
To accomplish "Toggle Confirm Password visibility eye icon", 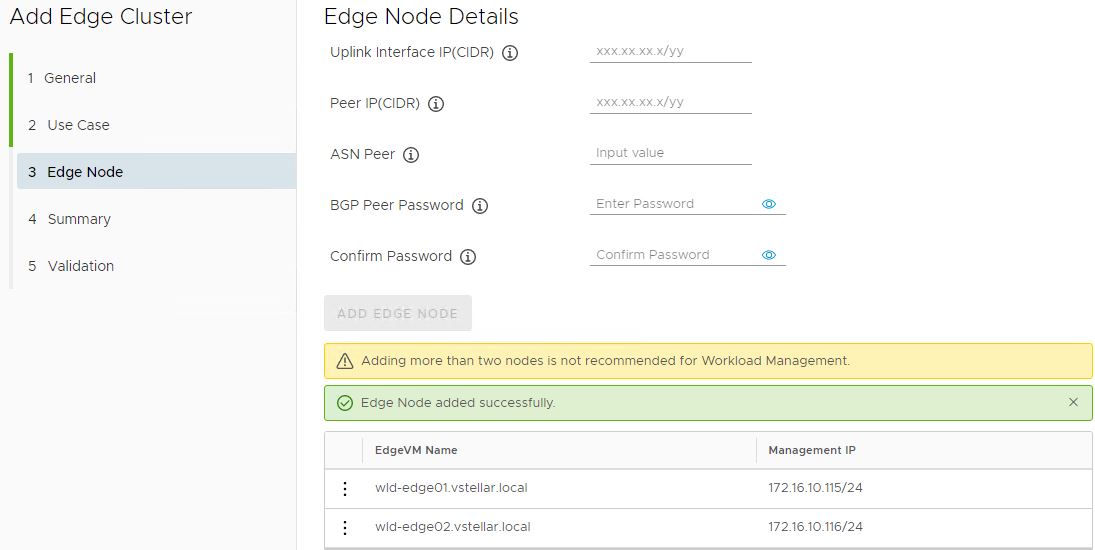I will [x=769, y=255].
